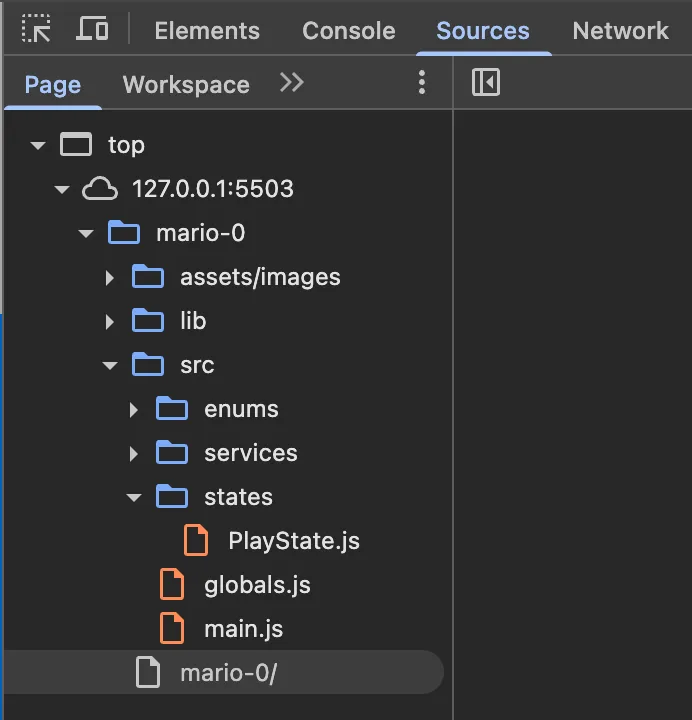Expand the lib folder arrow
692x720 pixels.
110,322
